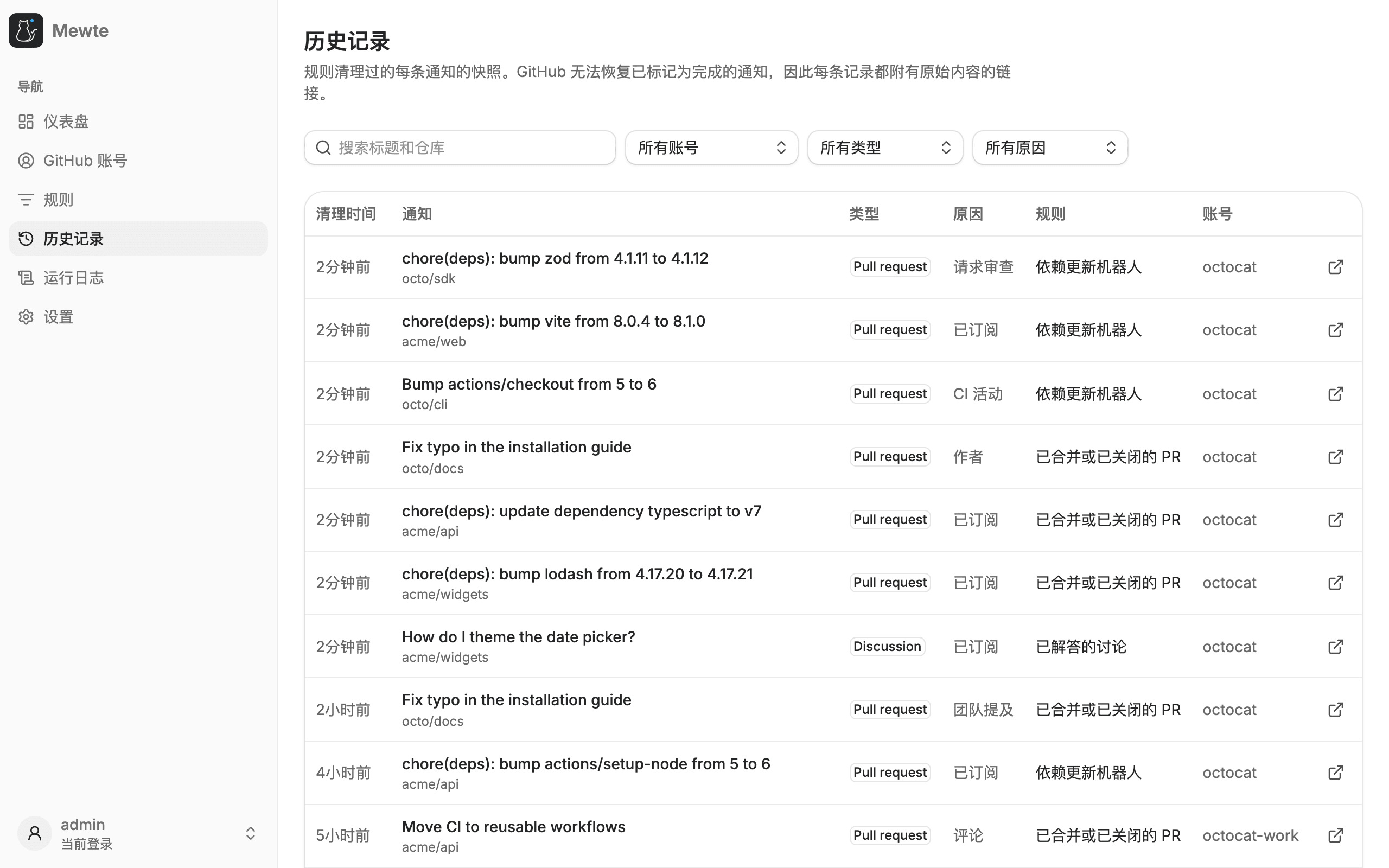Select 历史记录 in the sidebar

(x=138, y=239)
